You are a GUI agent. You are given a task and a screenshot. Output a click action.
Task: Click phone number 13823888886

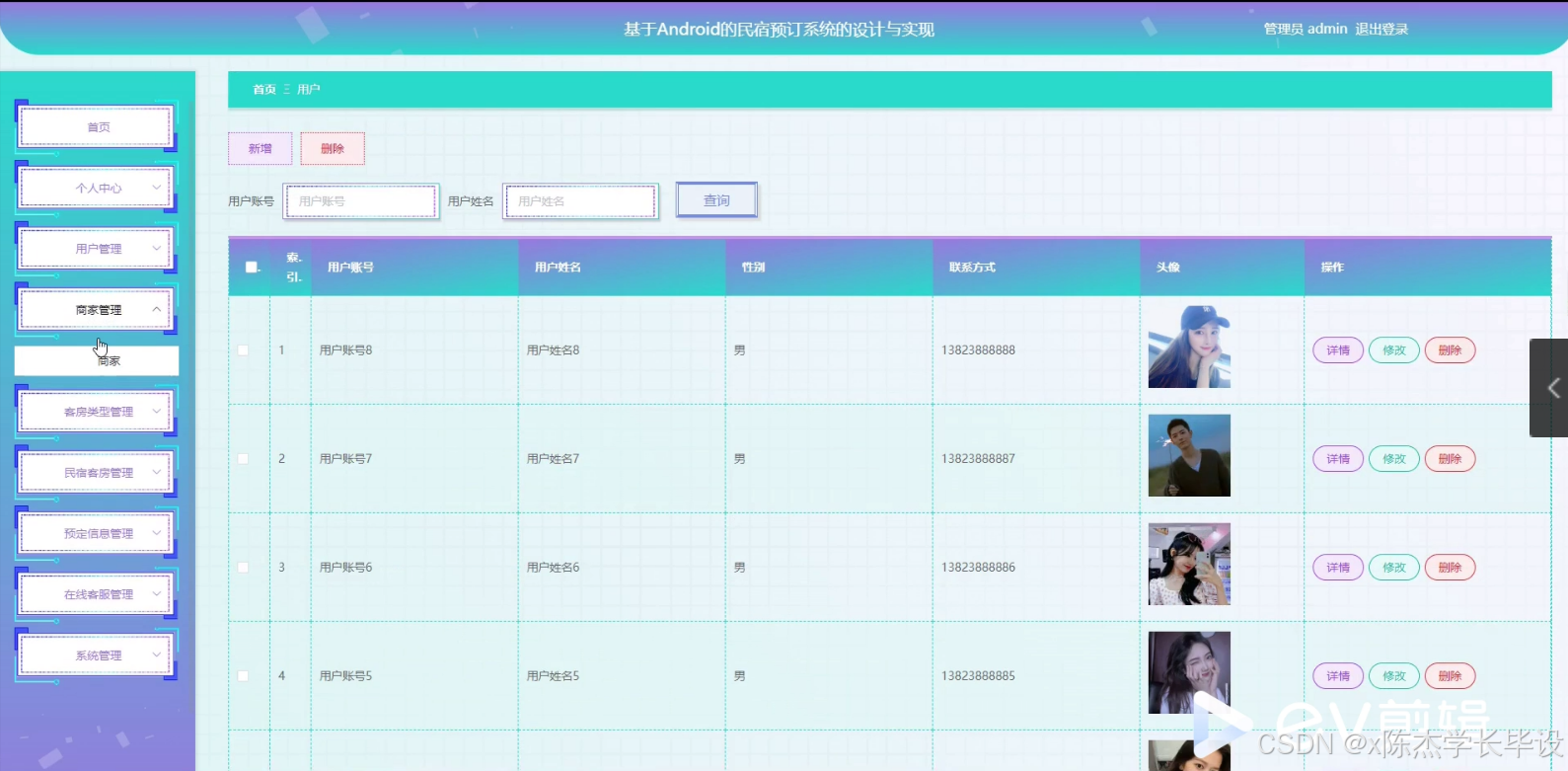(x=978, y=568)
